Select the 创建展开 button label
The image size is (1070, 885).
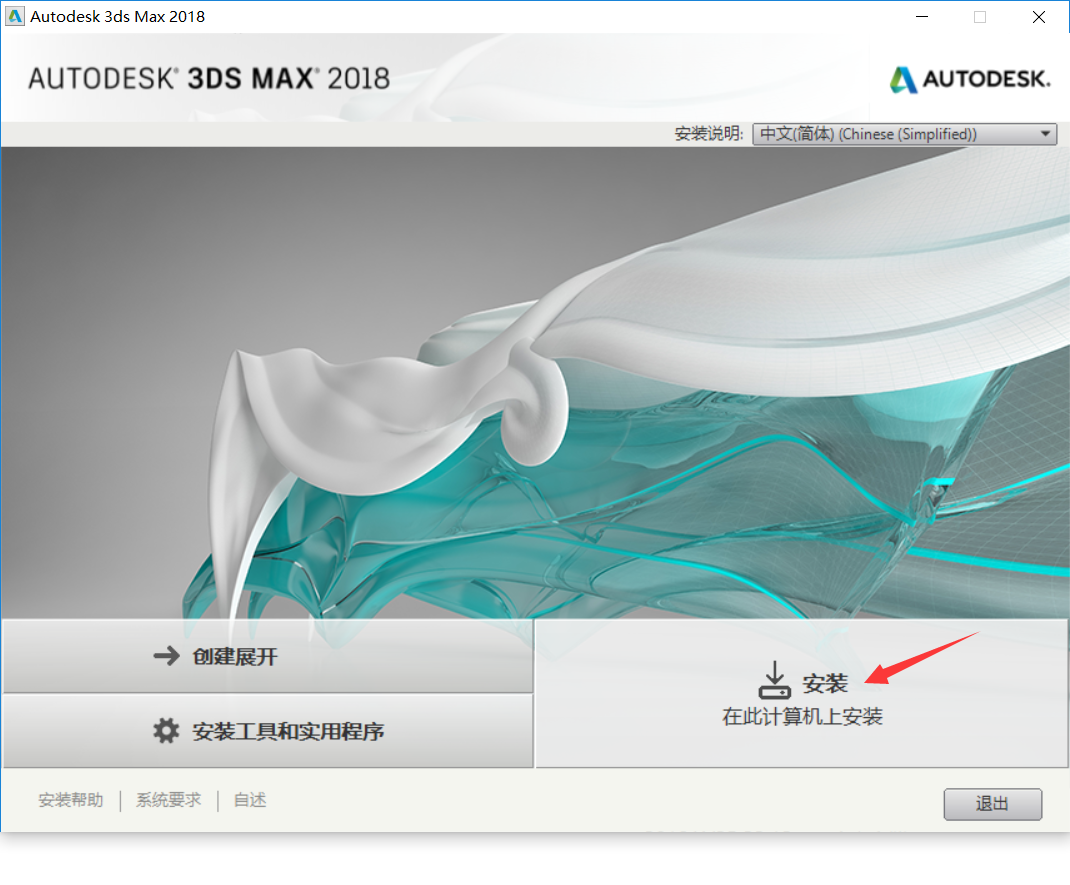(235, 656)
